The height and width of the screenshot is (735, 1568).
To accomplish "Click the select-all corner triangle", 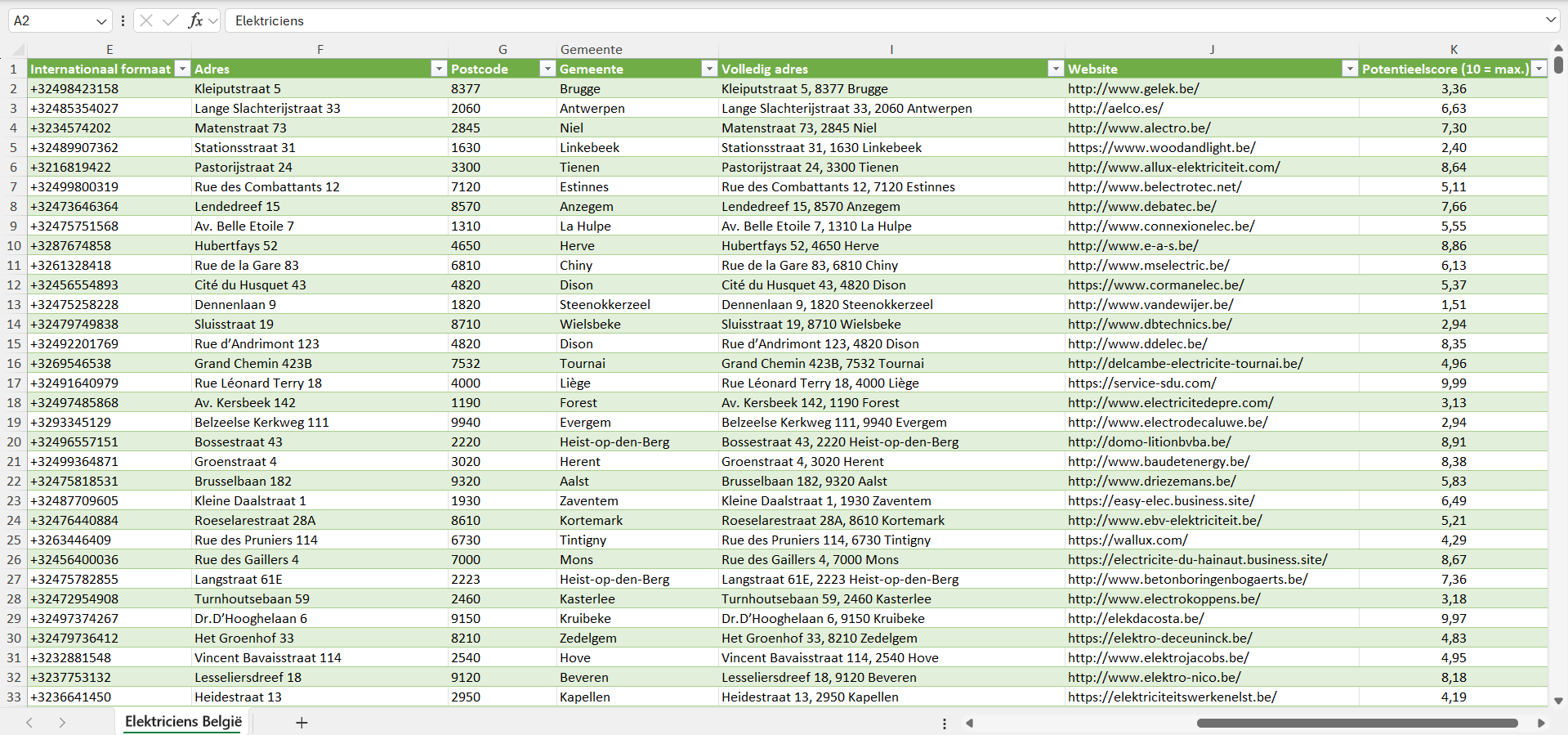I will pos(18,50).
